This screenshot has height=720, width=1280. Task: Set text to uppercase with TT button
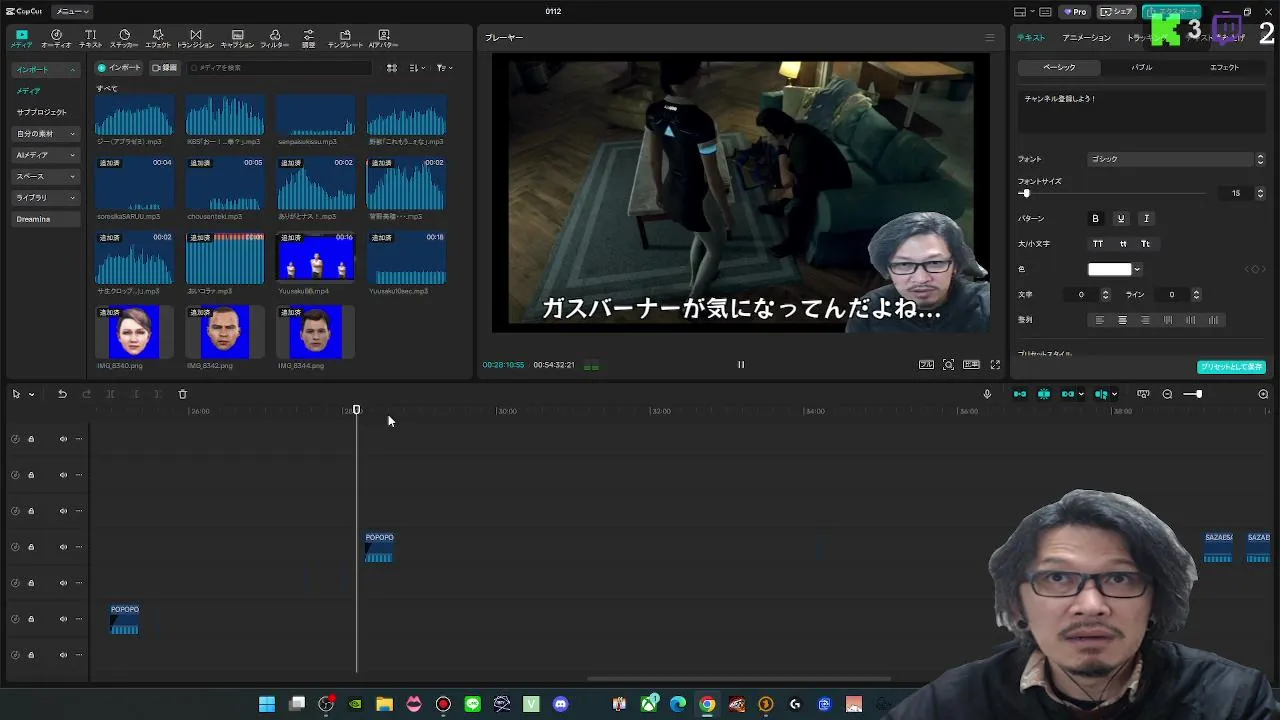coord(1098,244)
